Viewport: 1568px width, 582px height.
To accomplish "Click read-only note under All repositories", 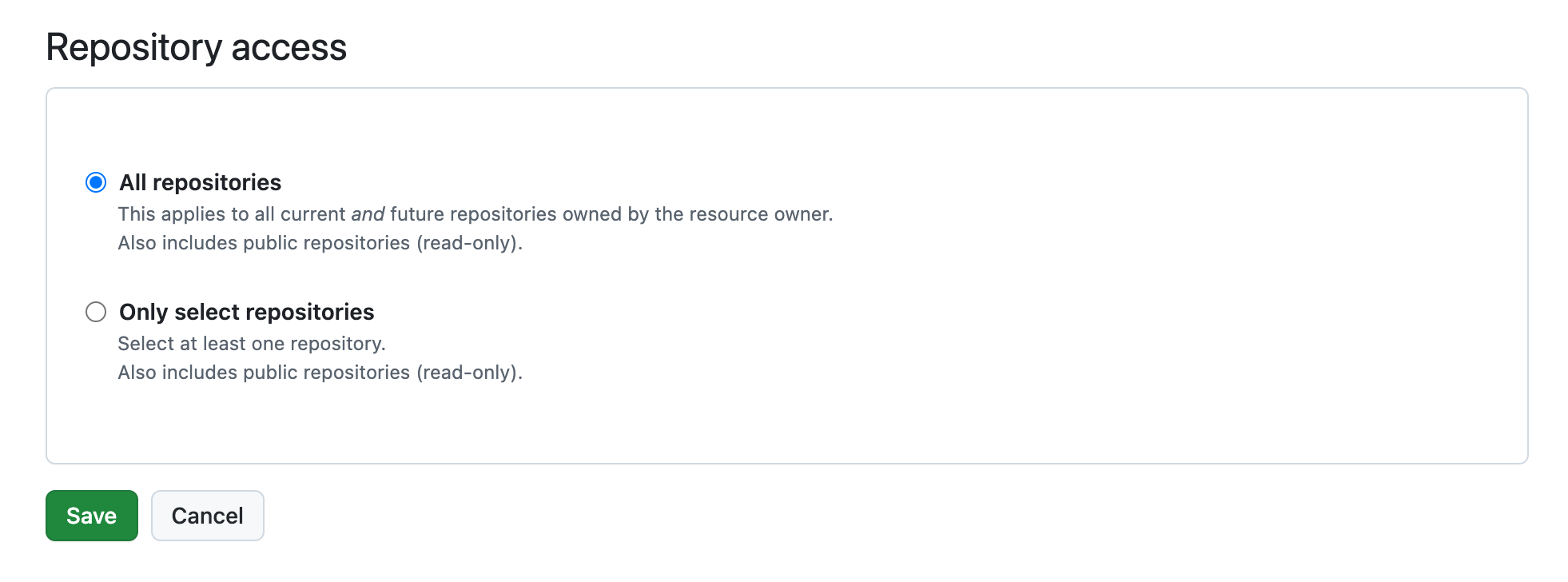I will [x=320, y=243].
